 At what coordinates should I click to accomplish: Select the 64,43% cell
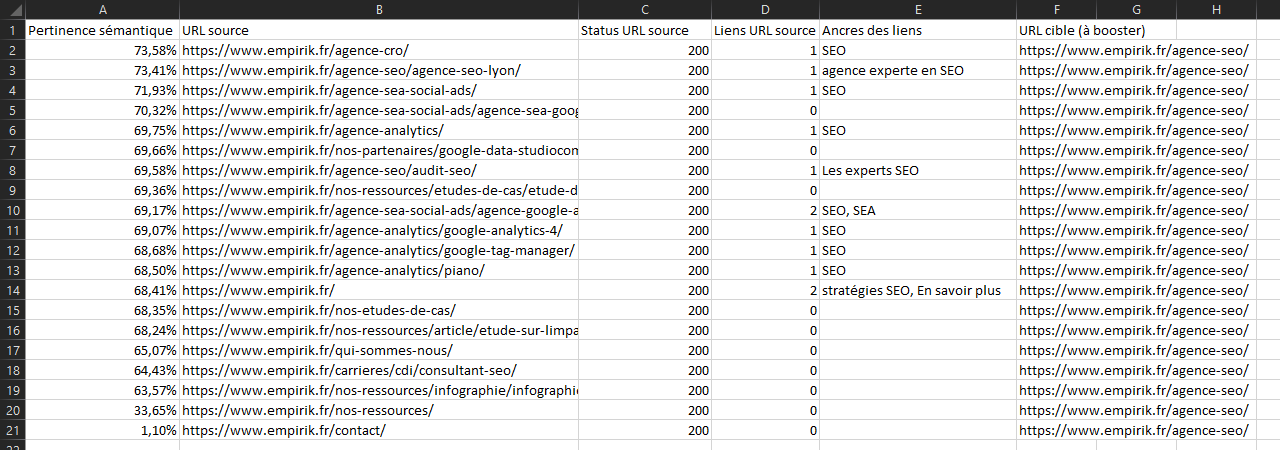pyautogui.click(x=102, y=370)
